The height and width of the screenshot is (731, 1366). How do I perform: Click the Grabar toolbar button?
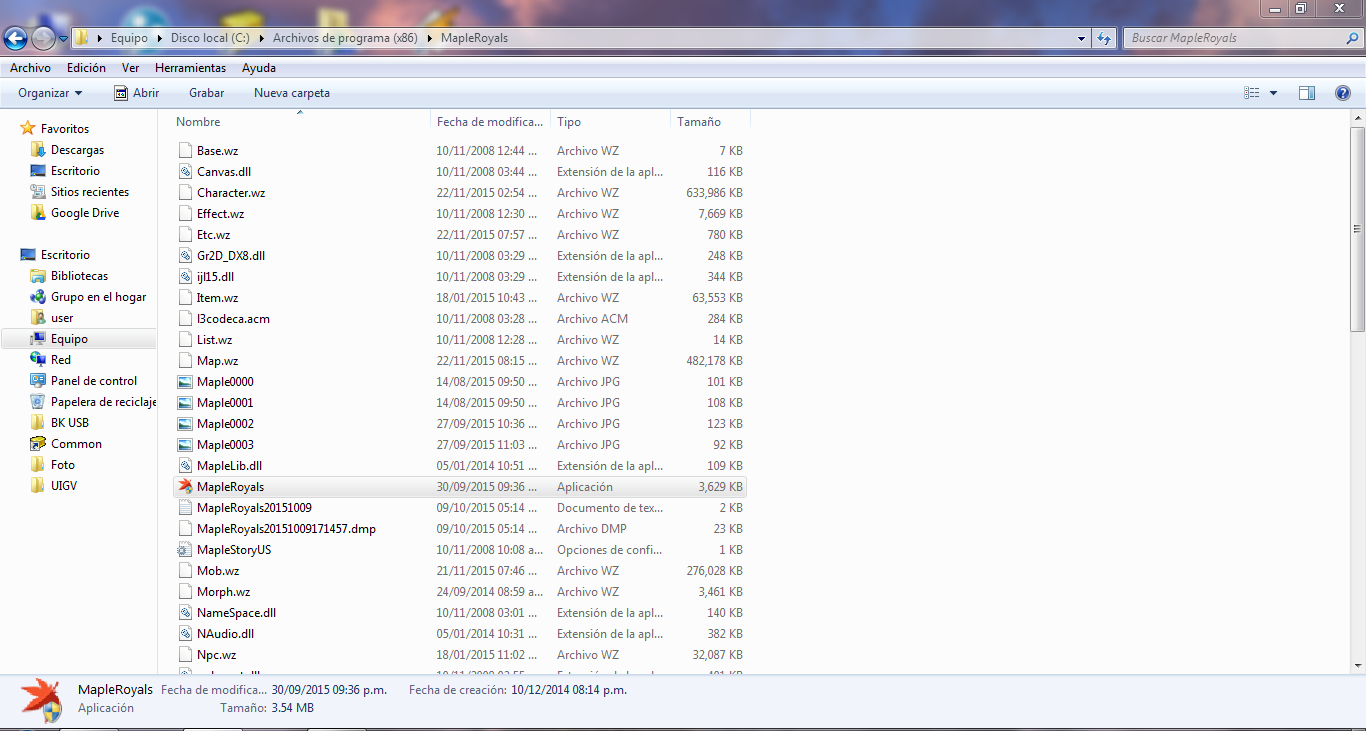tap(207, 93)
